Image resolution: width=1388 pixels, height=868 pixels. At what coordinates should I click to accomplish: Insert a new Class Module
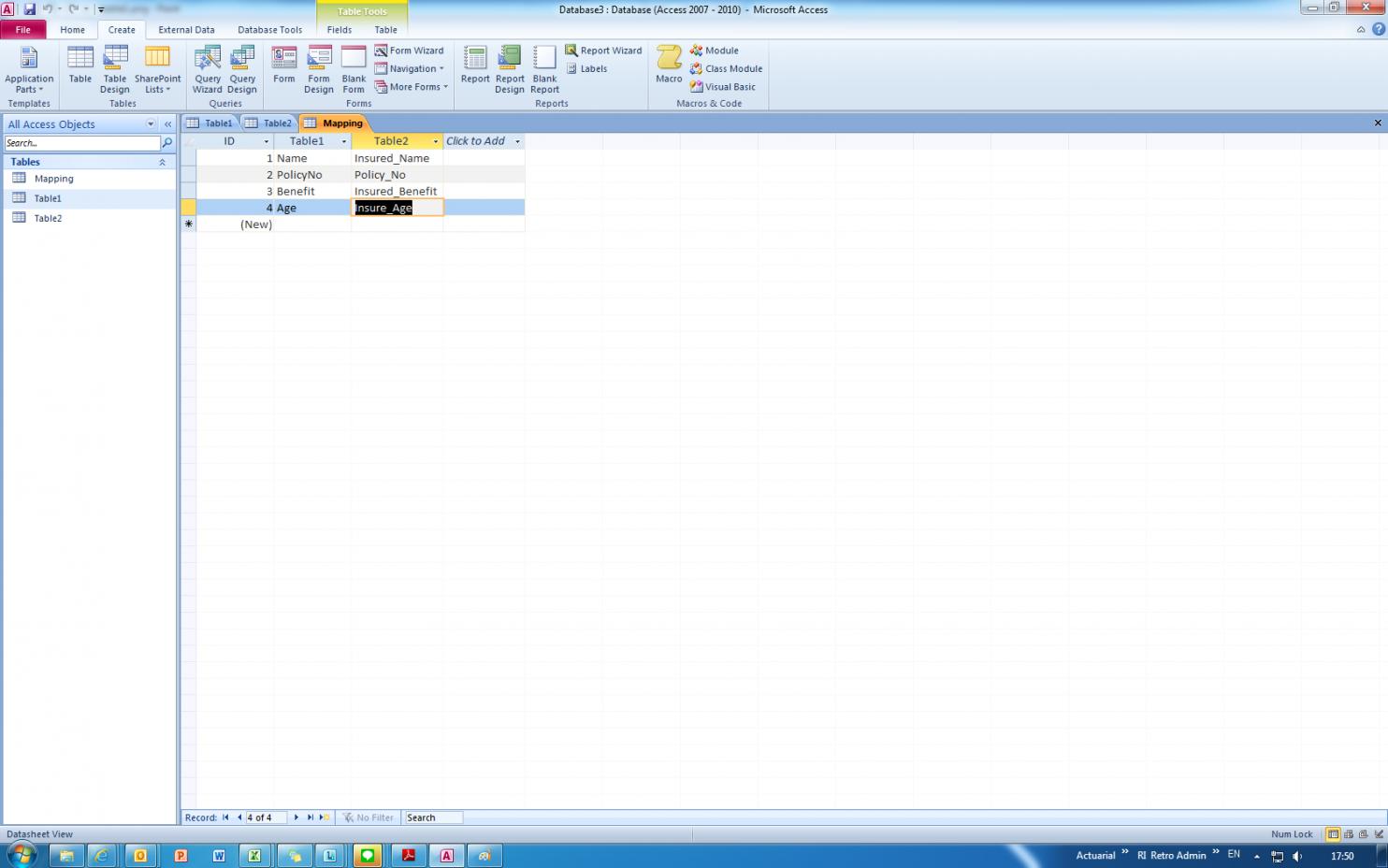coord(727,68)
